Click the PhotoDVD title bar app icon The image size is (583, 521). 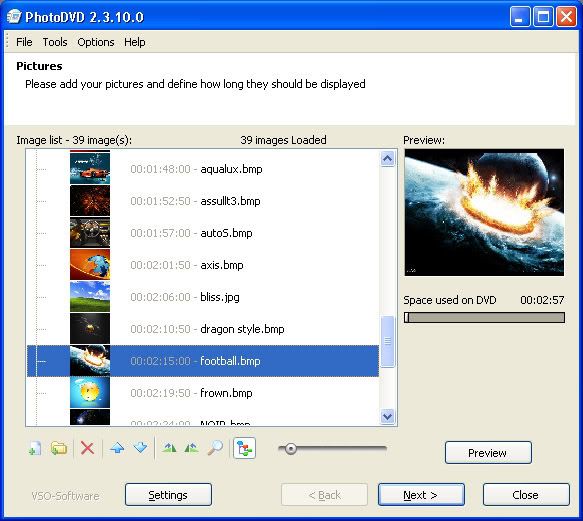click(14, 17)
